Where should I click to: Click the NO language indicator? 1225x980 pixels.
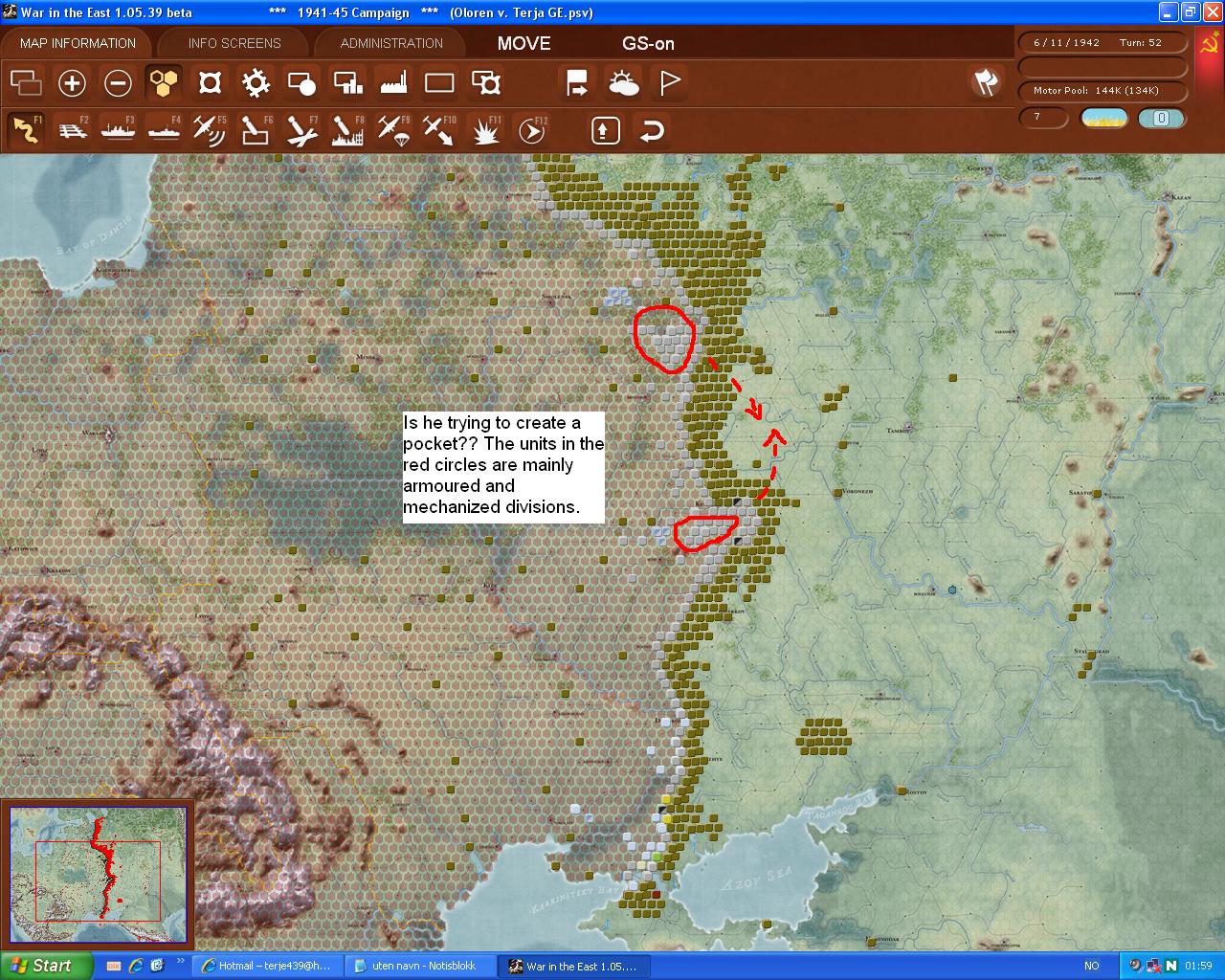coord(1092,966)
